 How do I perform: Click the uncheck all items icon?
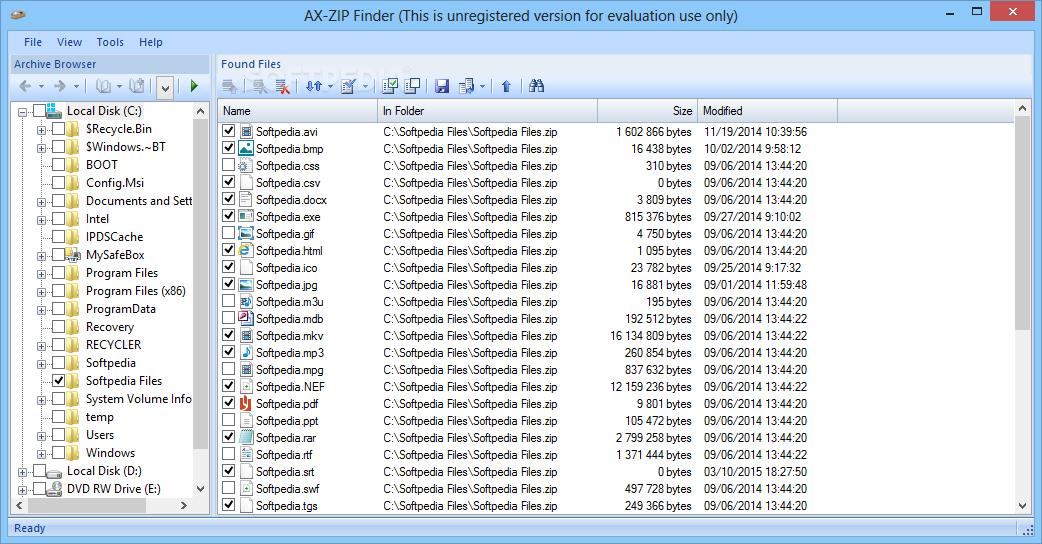pyautogui.click(x=412, y=86)
